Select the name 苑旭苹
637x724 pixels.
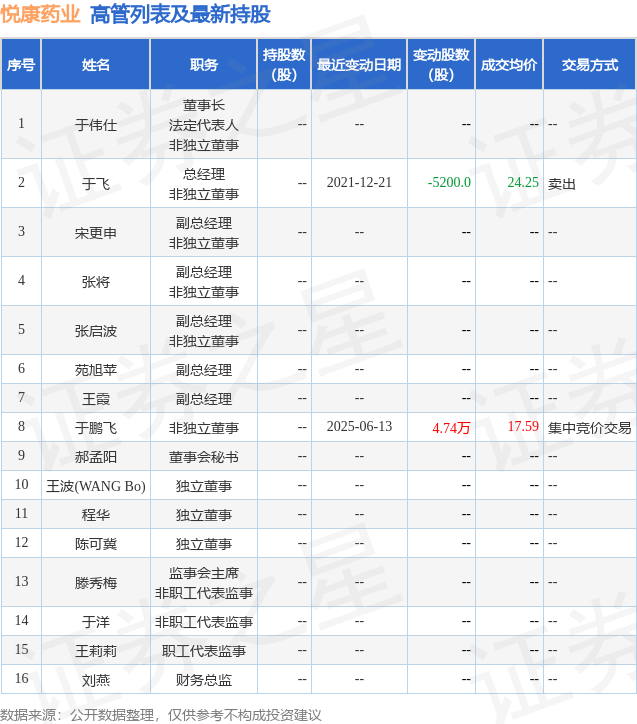point(96,370)
